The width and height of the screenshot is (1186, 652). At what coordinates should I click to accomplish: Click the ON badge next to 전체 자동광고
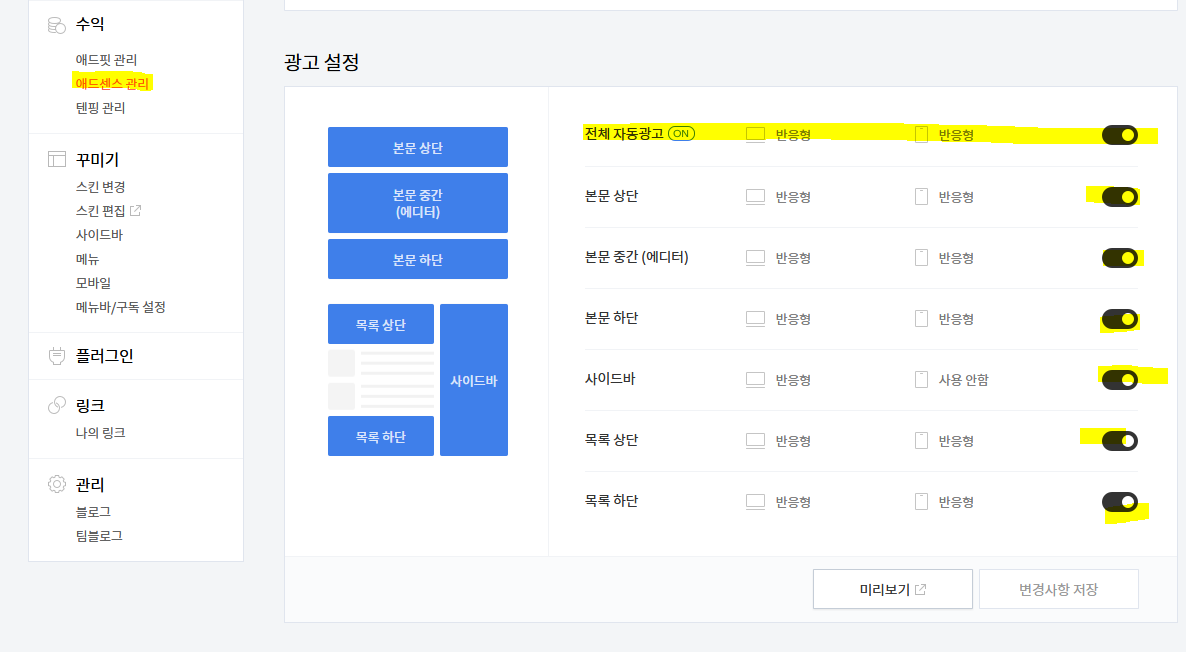pos(681,134)
